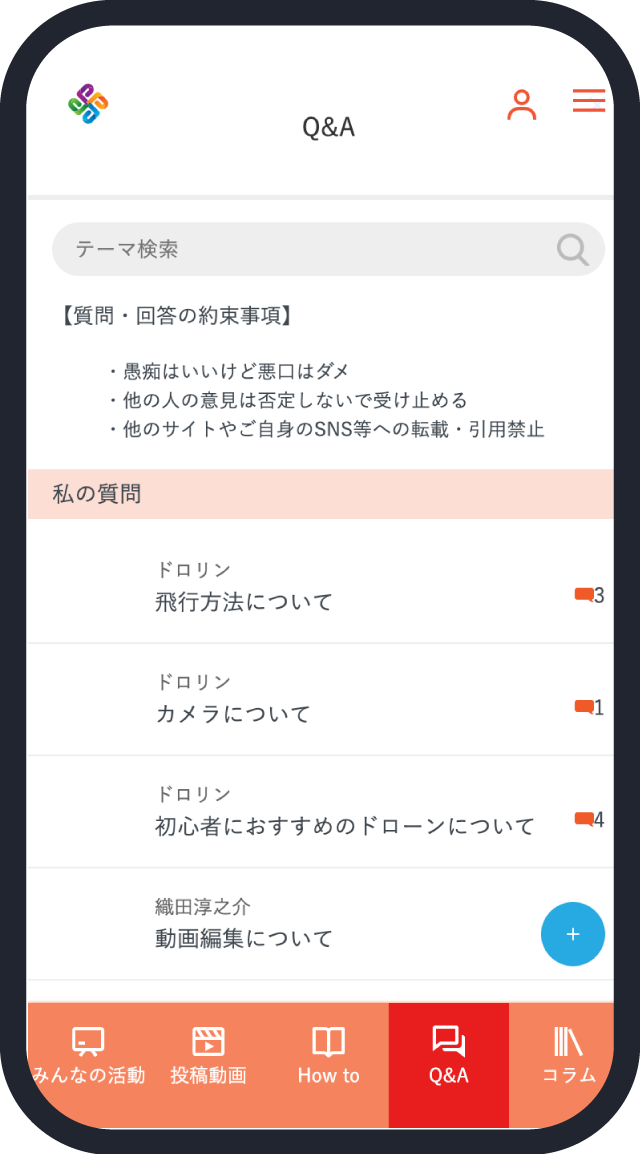This screenshot has height=1154, width=640.
Task: Focus the テーマ検索 search field
Action: (x=300, y=249)
